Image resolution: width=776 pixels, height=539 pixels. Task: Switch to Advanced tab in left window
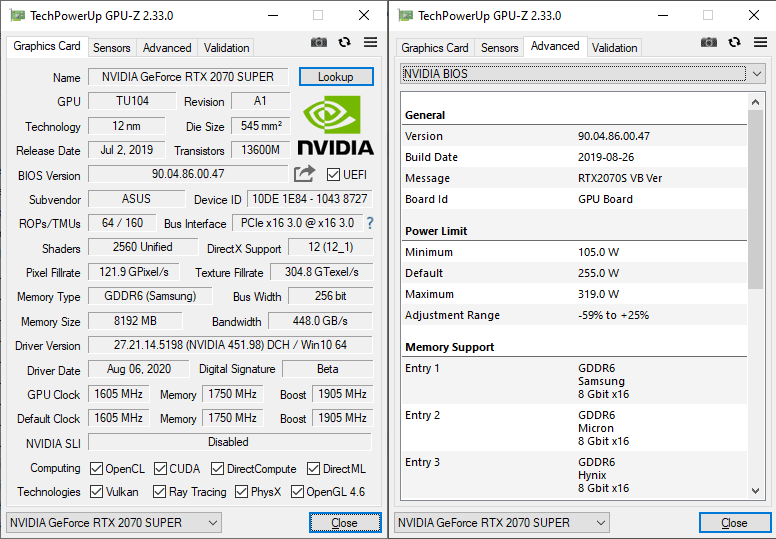(167, 48)
